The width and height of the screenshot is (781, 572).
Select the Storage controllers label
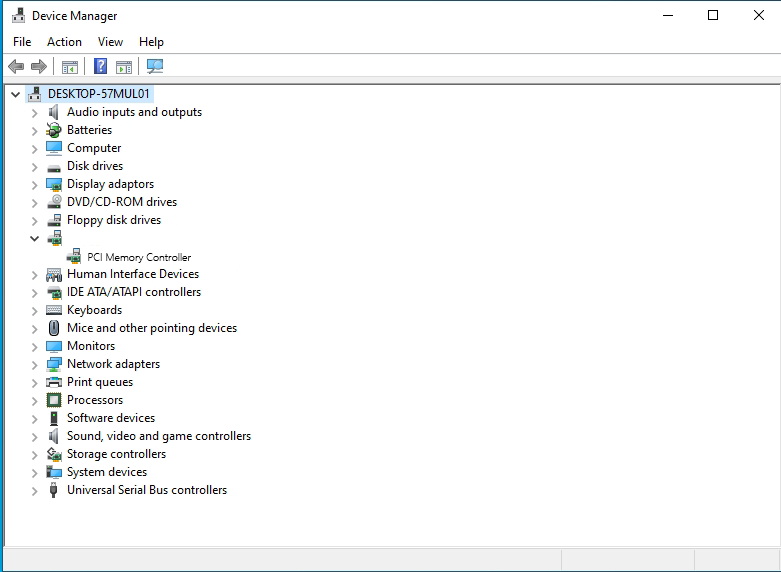click(117, 454)
